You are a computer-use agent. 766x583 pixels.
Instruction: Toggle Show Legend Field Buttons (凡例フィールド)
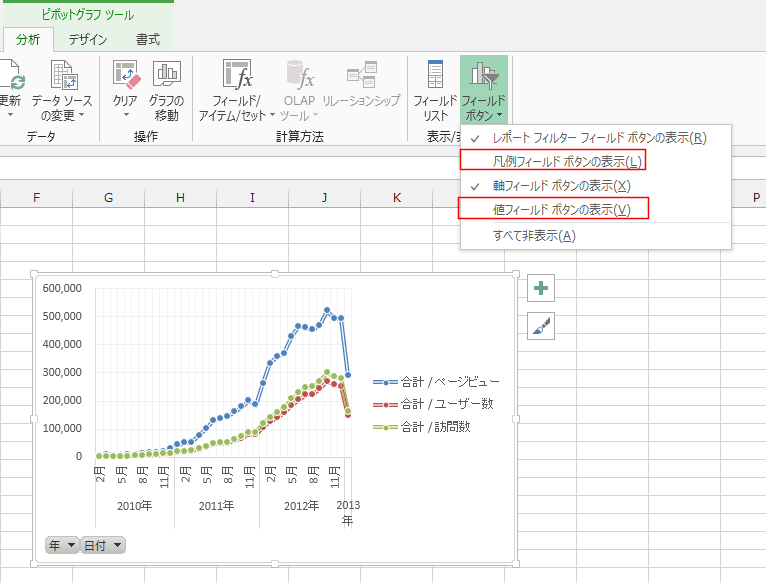(x=596, y=161)
